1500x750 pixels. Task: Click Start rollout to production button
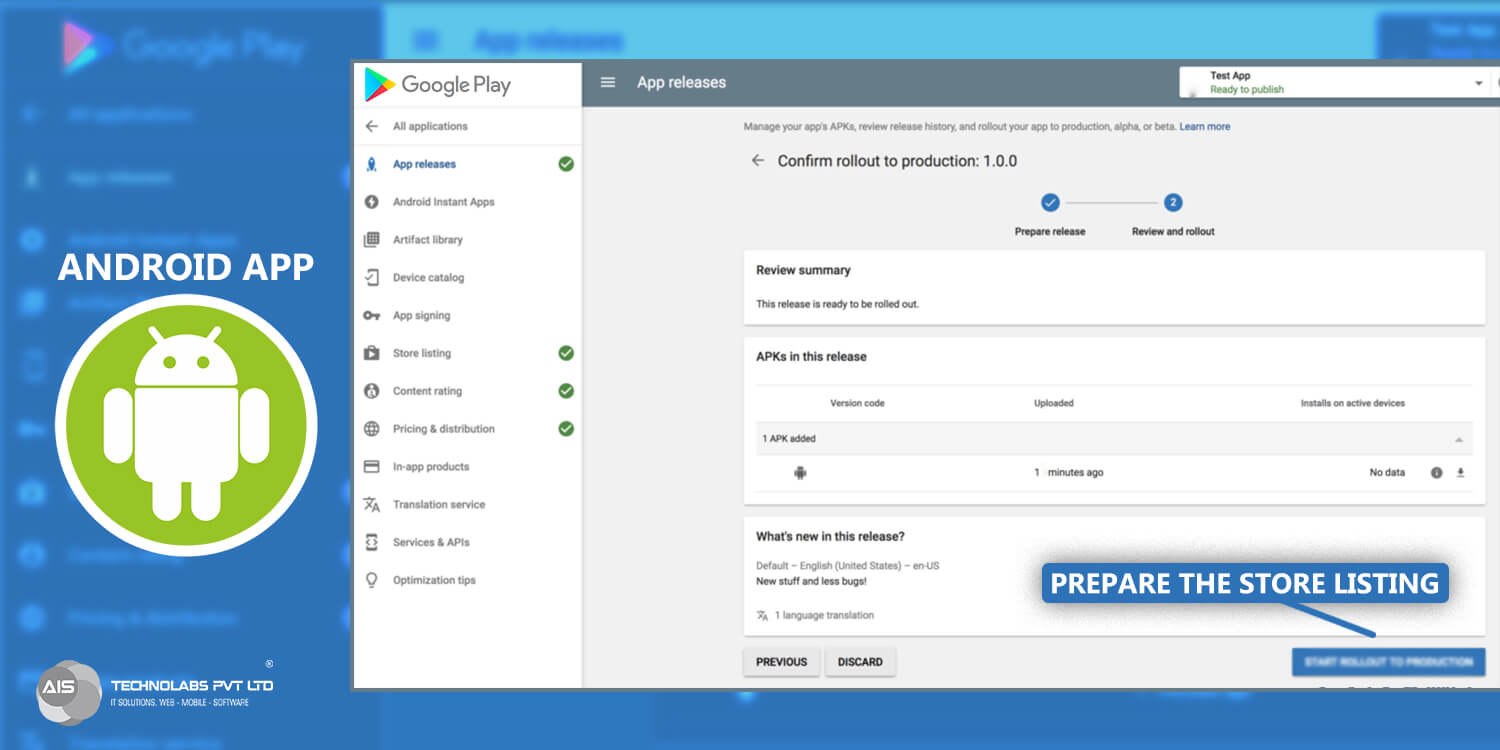coord(1388,662)
